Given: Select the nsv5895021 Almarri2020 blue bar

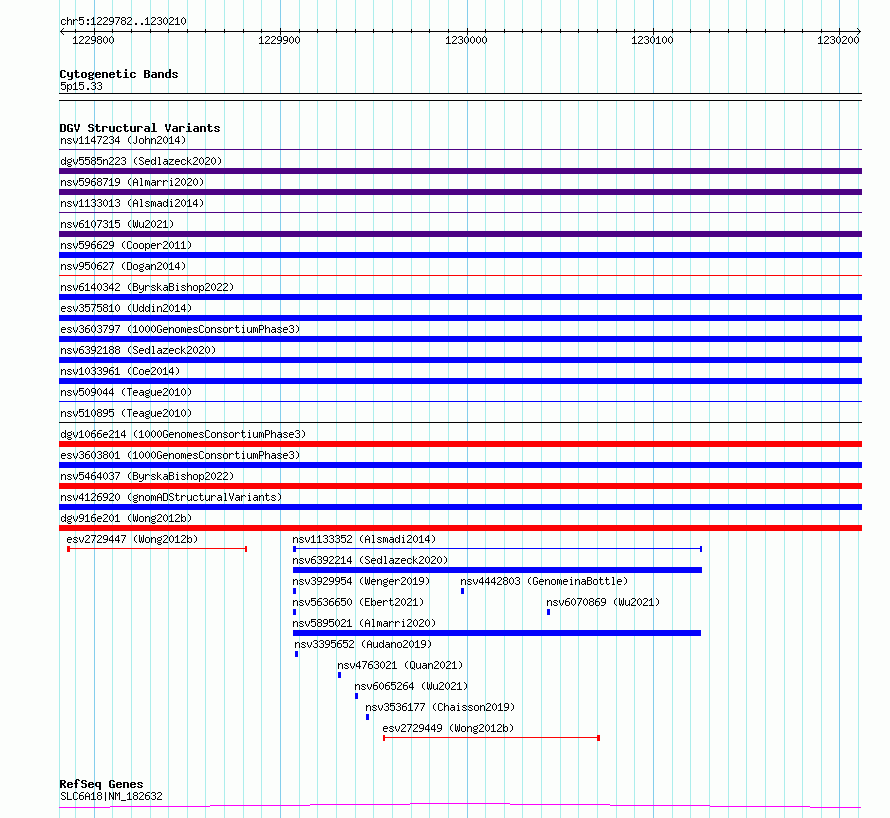Looking at the screenshot, I should [x=497, y=633].
